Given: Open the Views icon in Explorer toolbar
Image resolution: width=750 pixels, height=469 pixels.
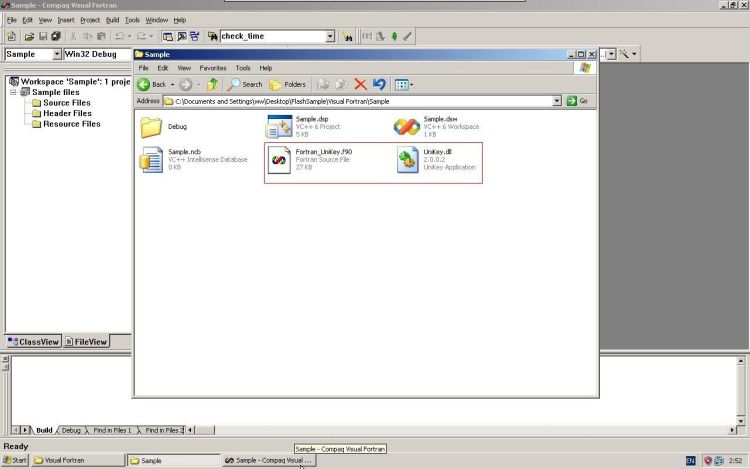Looking at the screenshot, I should pyautogui.click(x=401, y=85).
